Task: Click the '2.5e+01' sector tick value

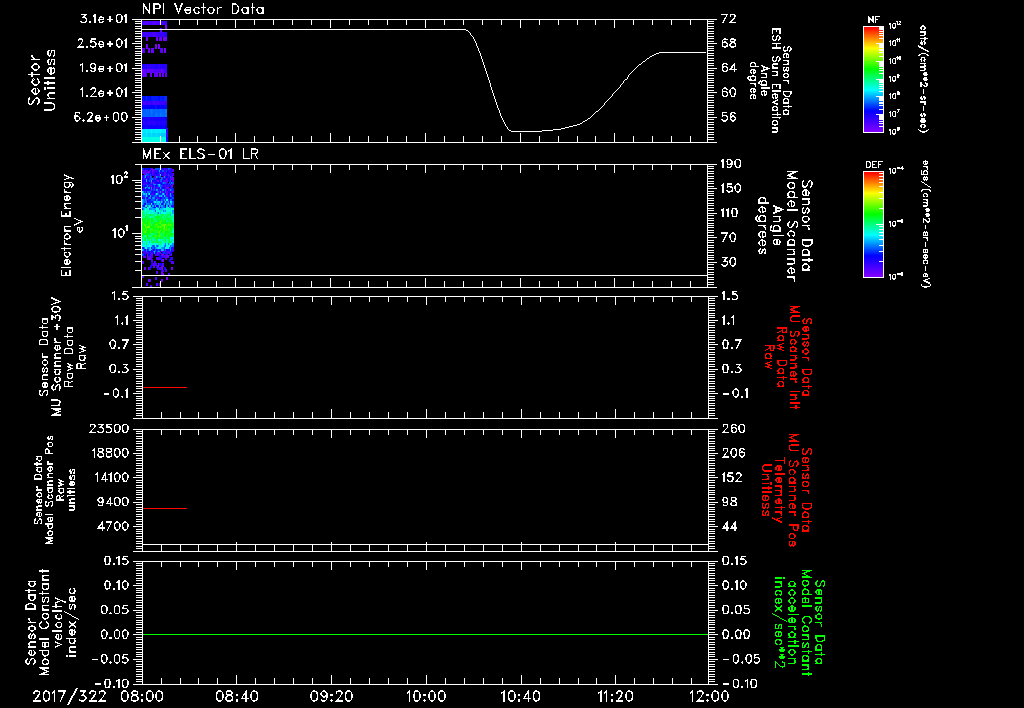Action: click(x=103, y=43)
